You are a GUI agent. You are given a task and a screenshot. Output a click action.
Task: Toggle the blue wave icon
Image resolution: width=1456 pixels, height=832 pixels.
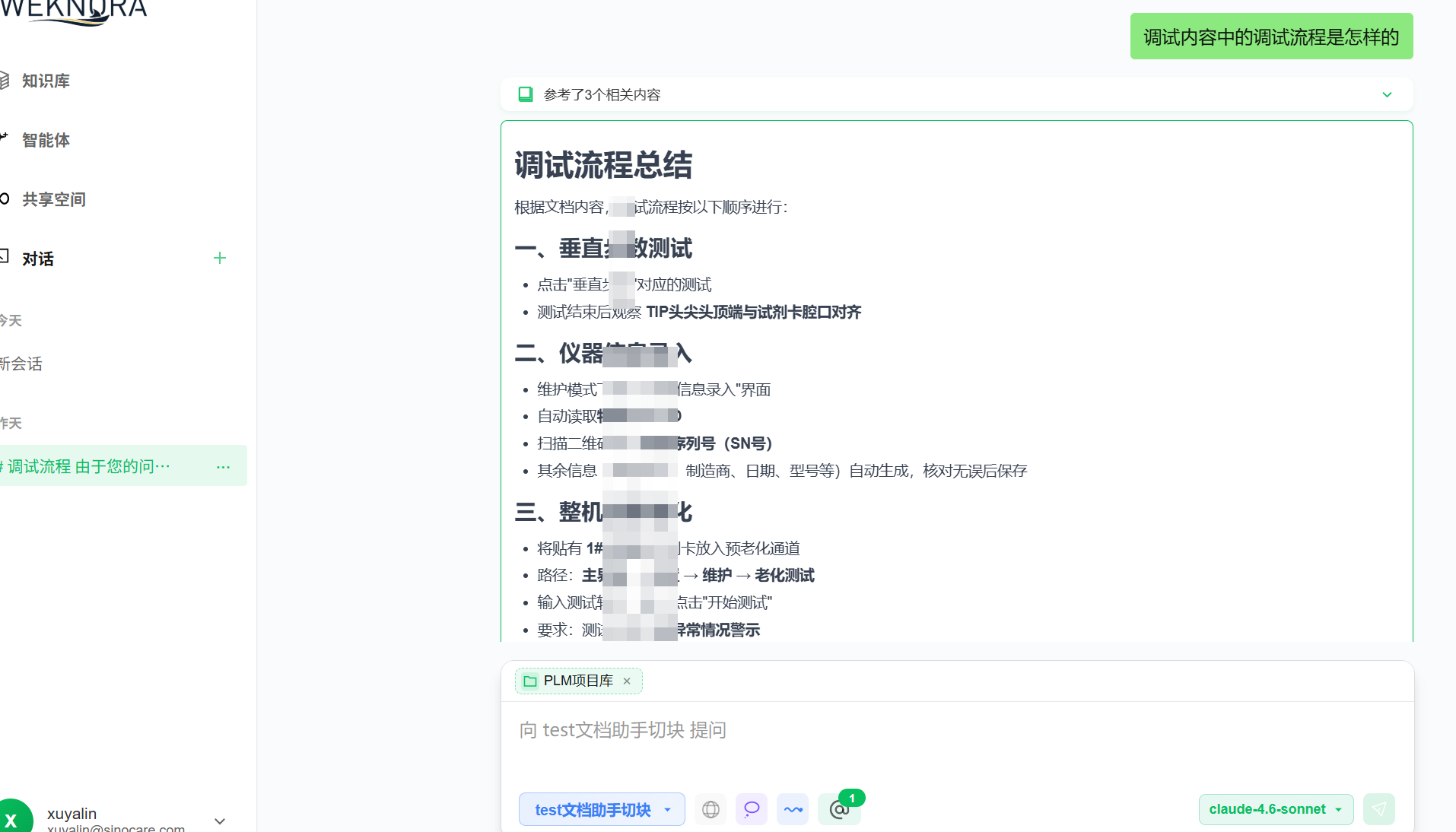pyautogui.click(x=793, y=809)
